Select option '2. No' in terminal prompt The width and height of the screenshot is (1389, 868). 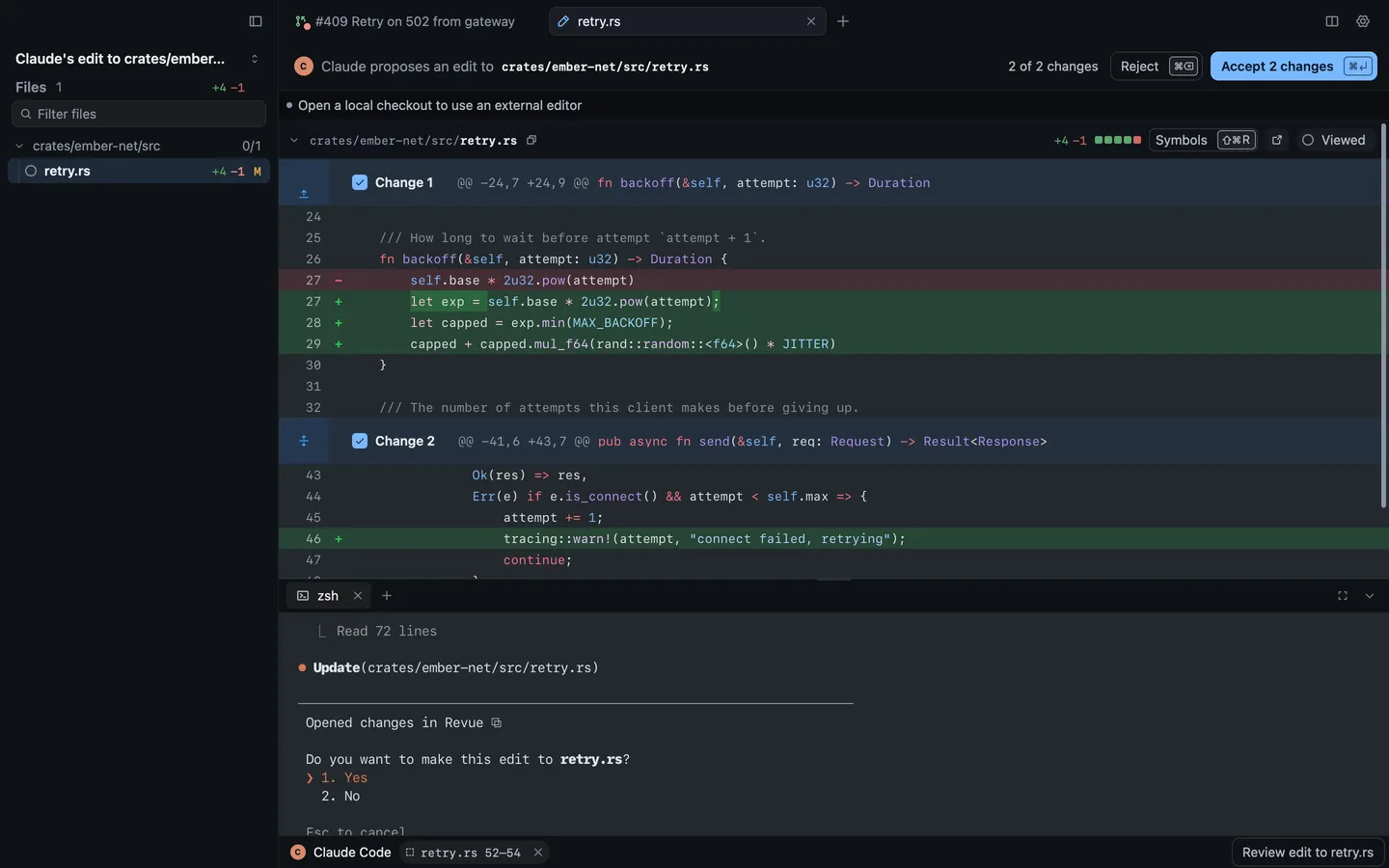(x=340, y=796)
